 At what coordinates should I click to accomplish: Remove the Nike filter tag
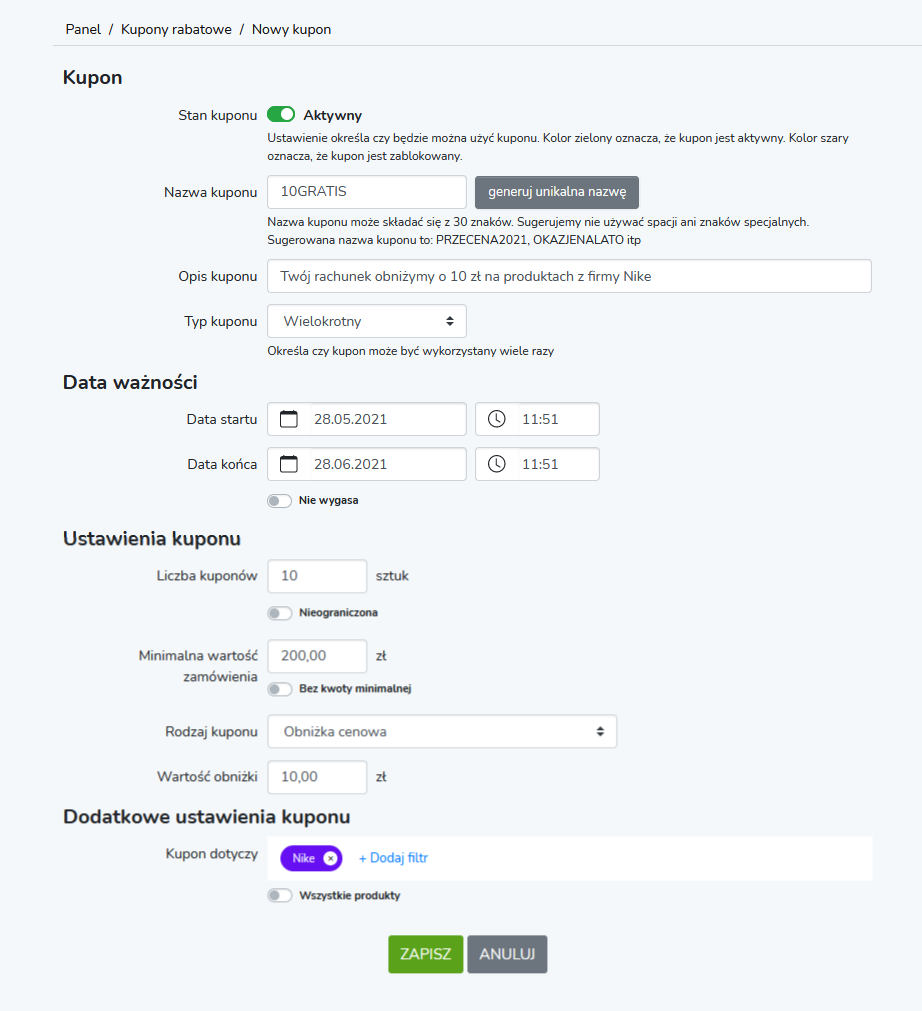[x=330, y=858]
